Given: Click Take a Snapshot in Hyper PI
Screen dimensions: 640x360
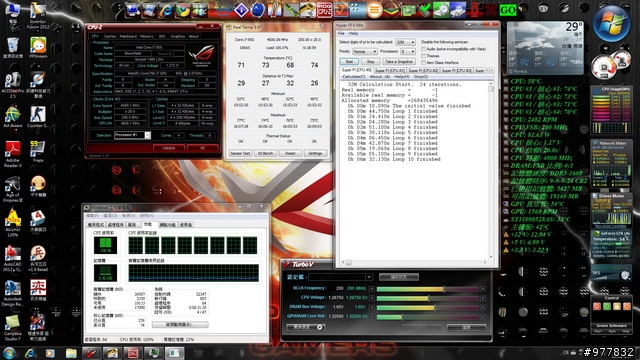Looking at the screenshot, I should 399,62.
